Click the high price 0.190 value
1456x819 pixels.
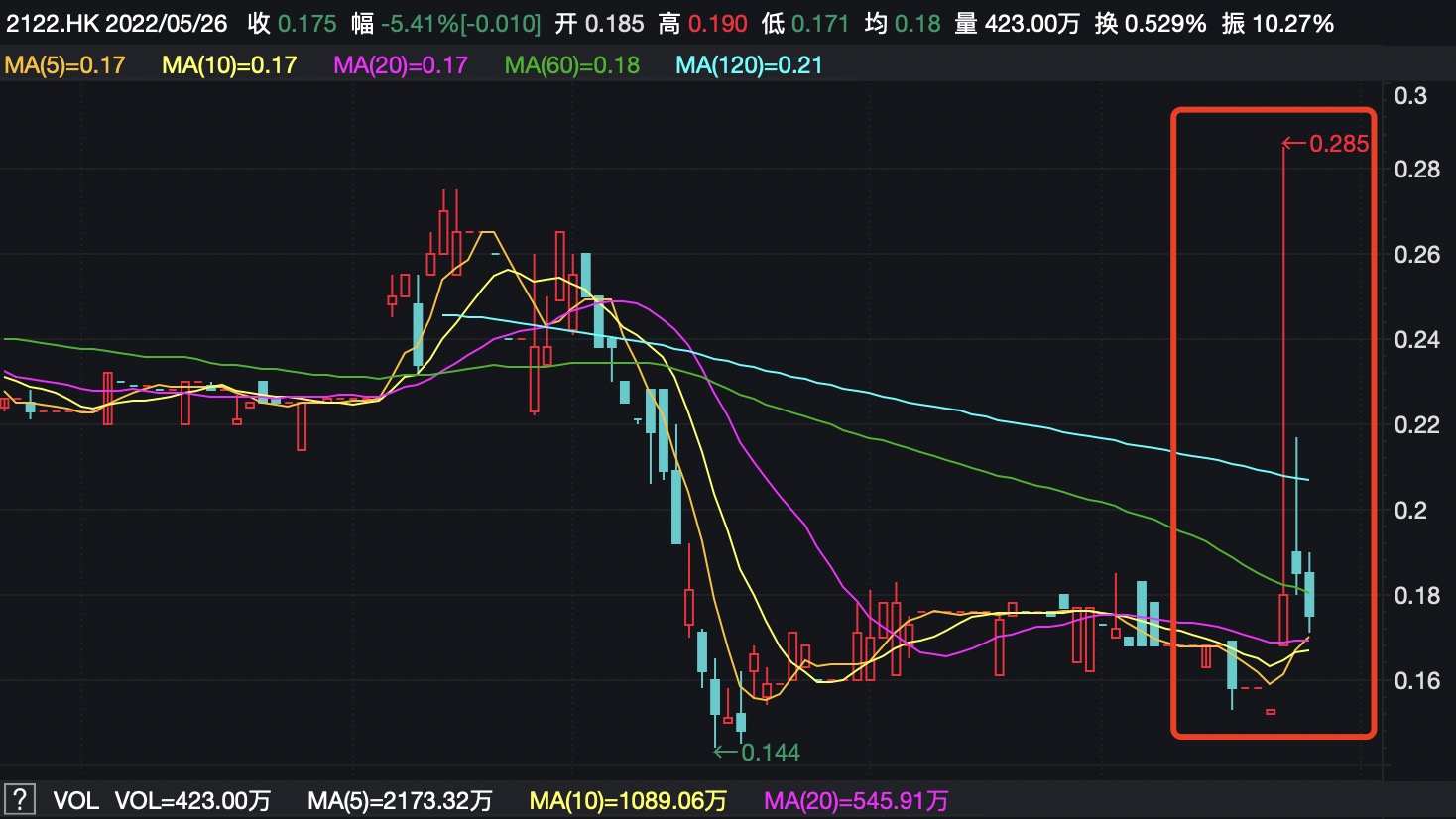click(717, 24)
